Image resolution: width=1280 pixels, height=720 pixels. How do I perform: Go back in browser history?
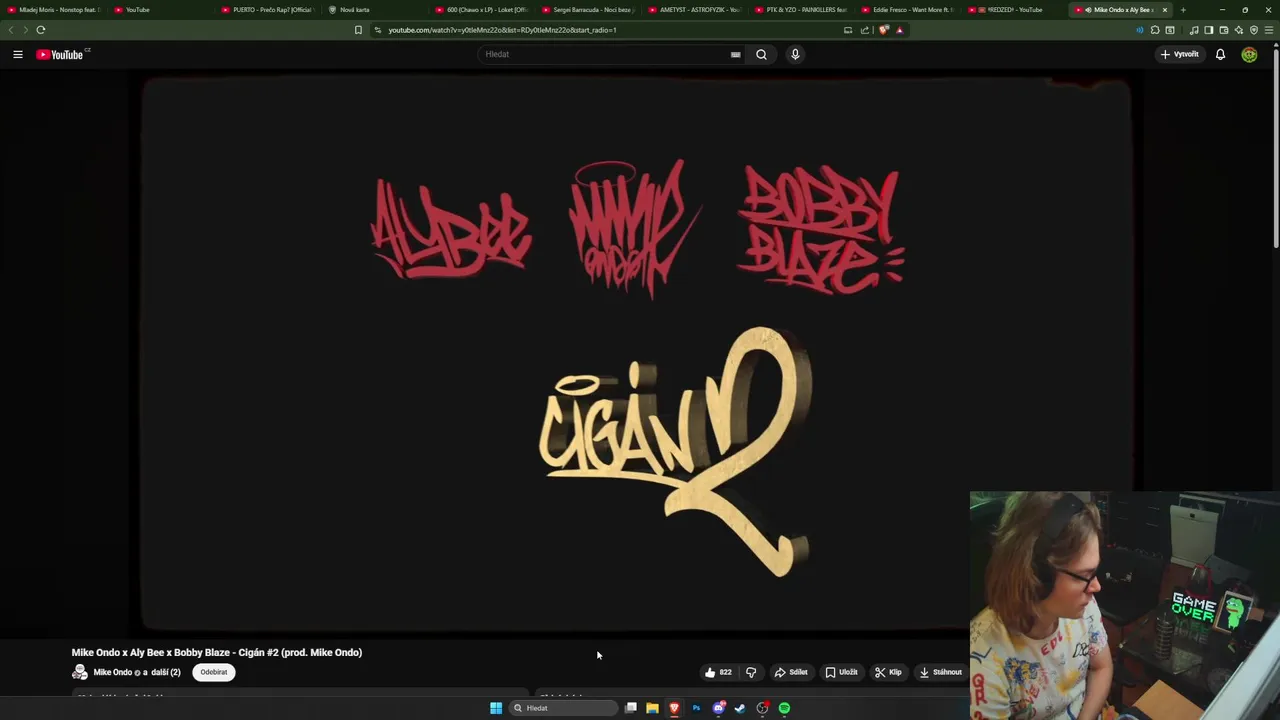(x=11, y=30)
